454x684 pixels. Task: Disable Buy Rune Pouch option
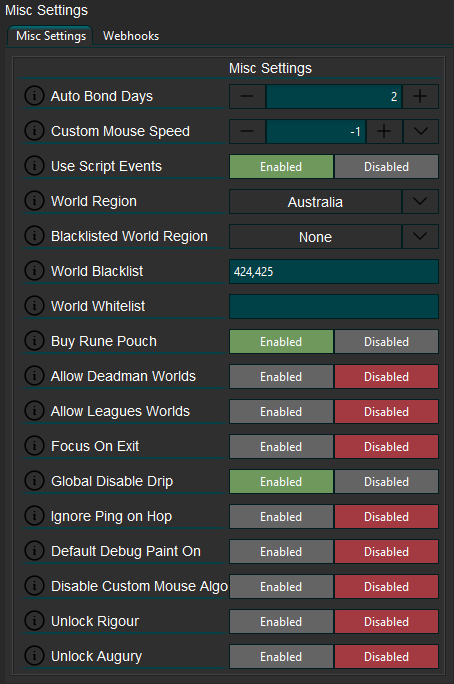pyautogui.click(x=386, y=342)
